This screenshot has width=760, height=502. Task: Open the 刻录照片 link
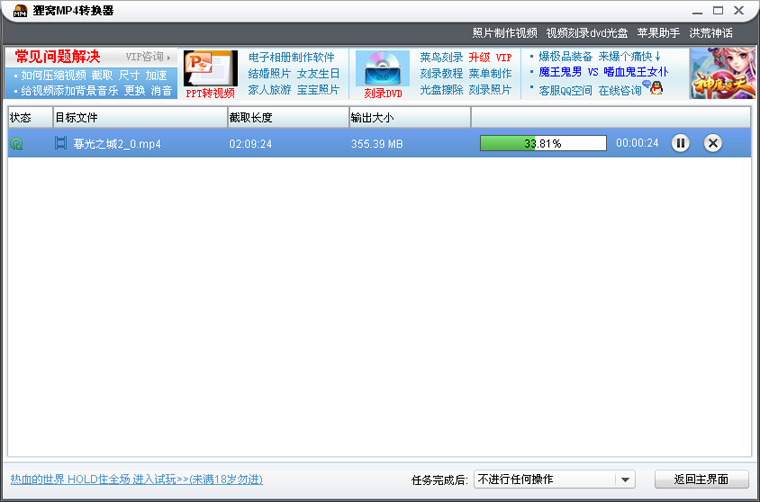490,90
